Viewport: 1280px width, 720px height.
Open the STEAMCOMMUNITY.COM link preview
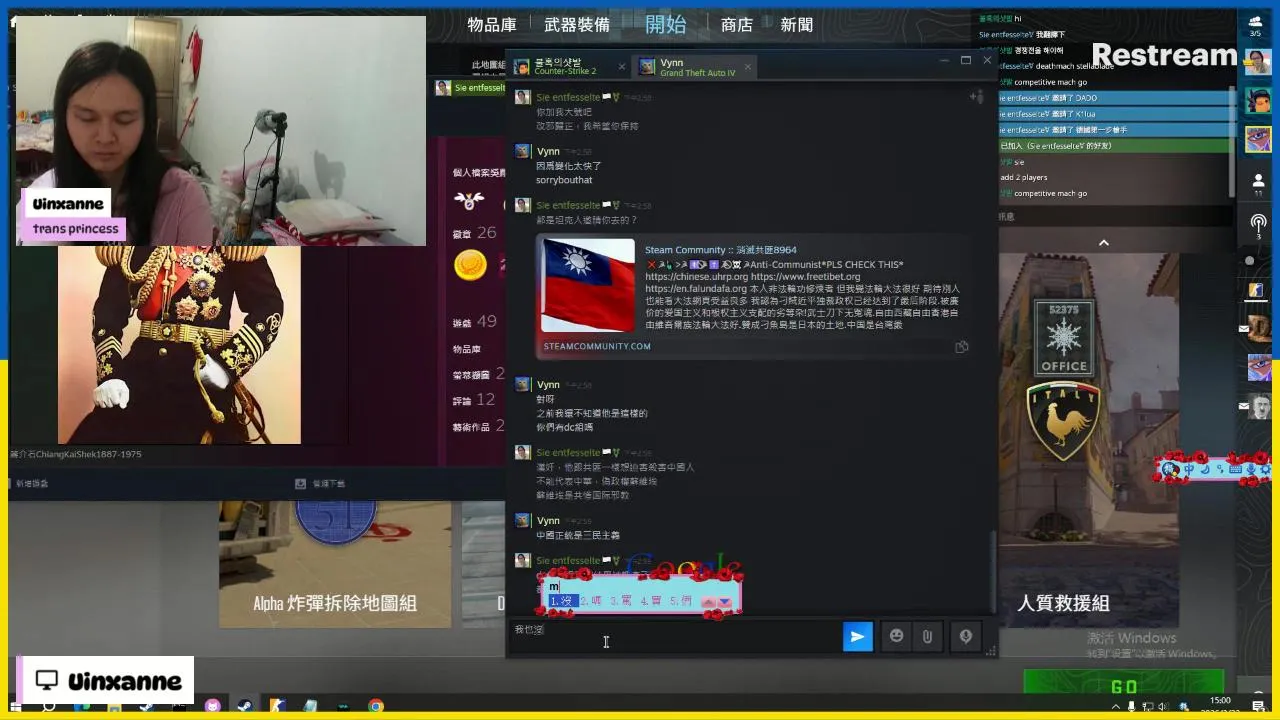pos(597,346)
